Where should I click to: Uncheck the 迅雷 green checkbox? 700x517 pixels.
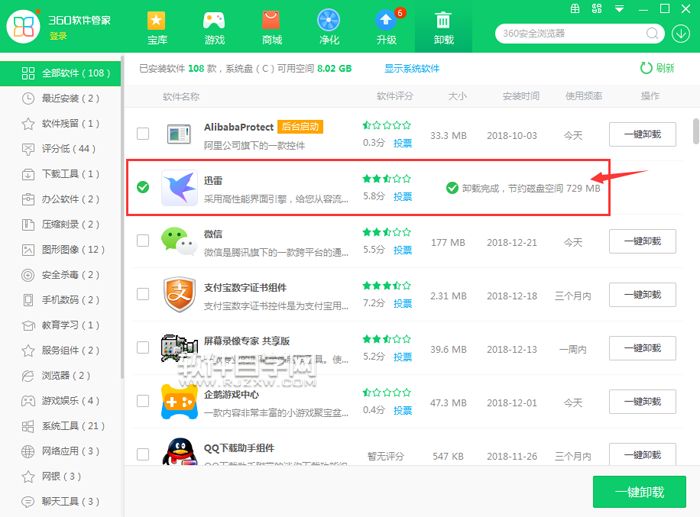[x=143, y=187]
